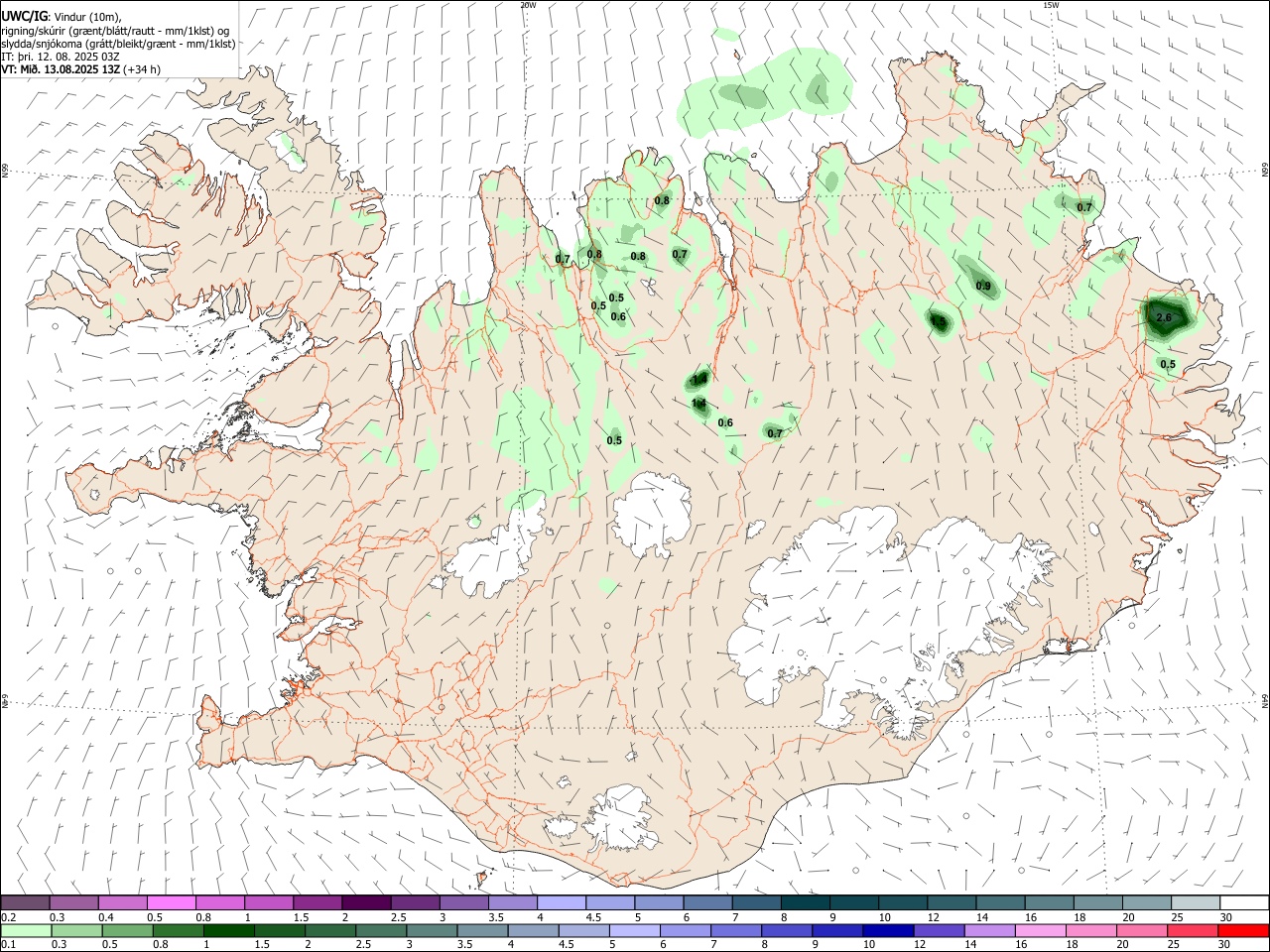Select the 'slydda/snjókoma' legend description line
Screen dimensions: 1270x952
point(118,44)
